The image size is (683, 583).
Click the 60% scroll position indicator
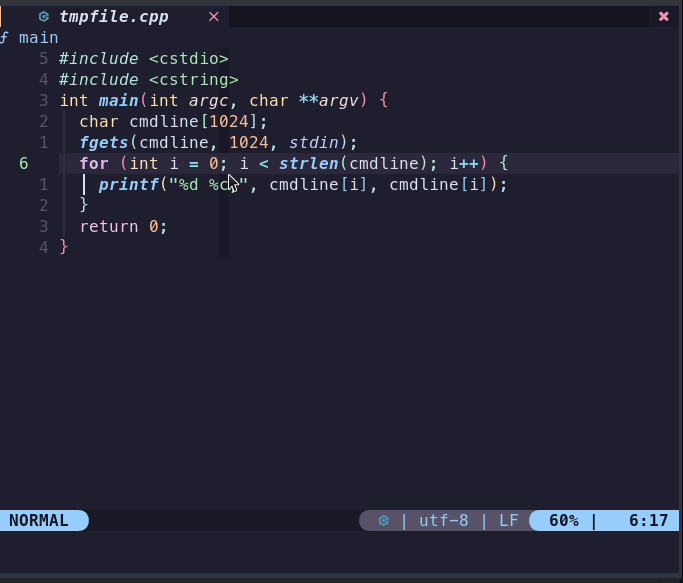point(564,521)
